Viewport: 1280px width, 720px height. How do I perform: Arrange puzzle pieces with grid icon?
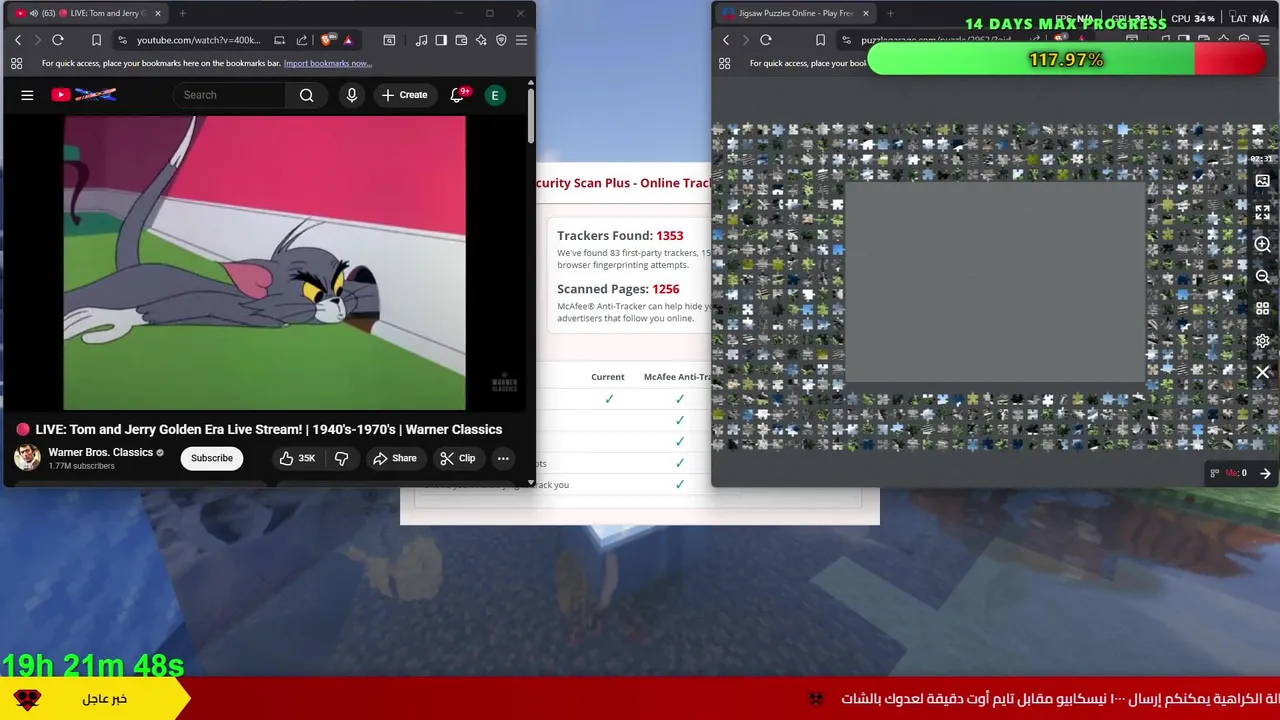(1262, 309)
